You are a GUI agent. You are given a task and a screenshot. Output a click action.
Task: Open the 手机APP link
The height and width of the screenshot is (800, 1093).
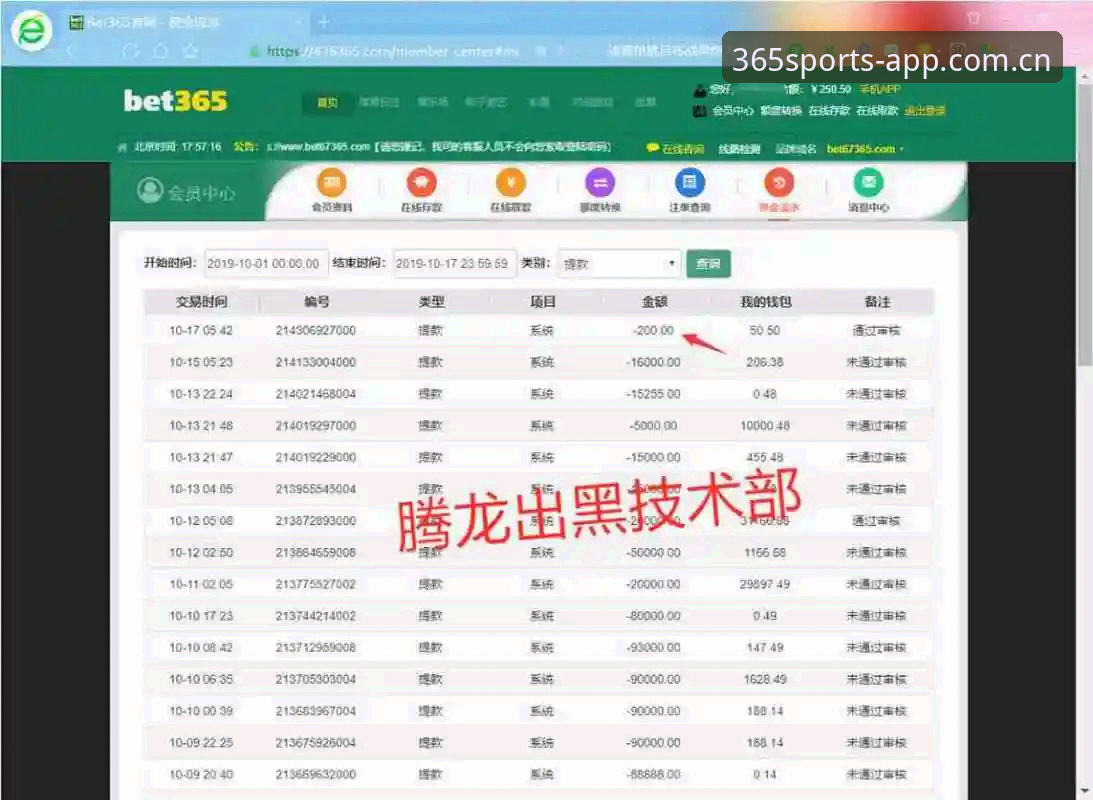tap(880, 89)
